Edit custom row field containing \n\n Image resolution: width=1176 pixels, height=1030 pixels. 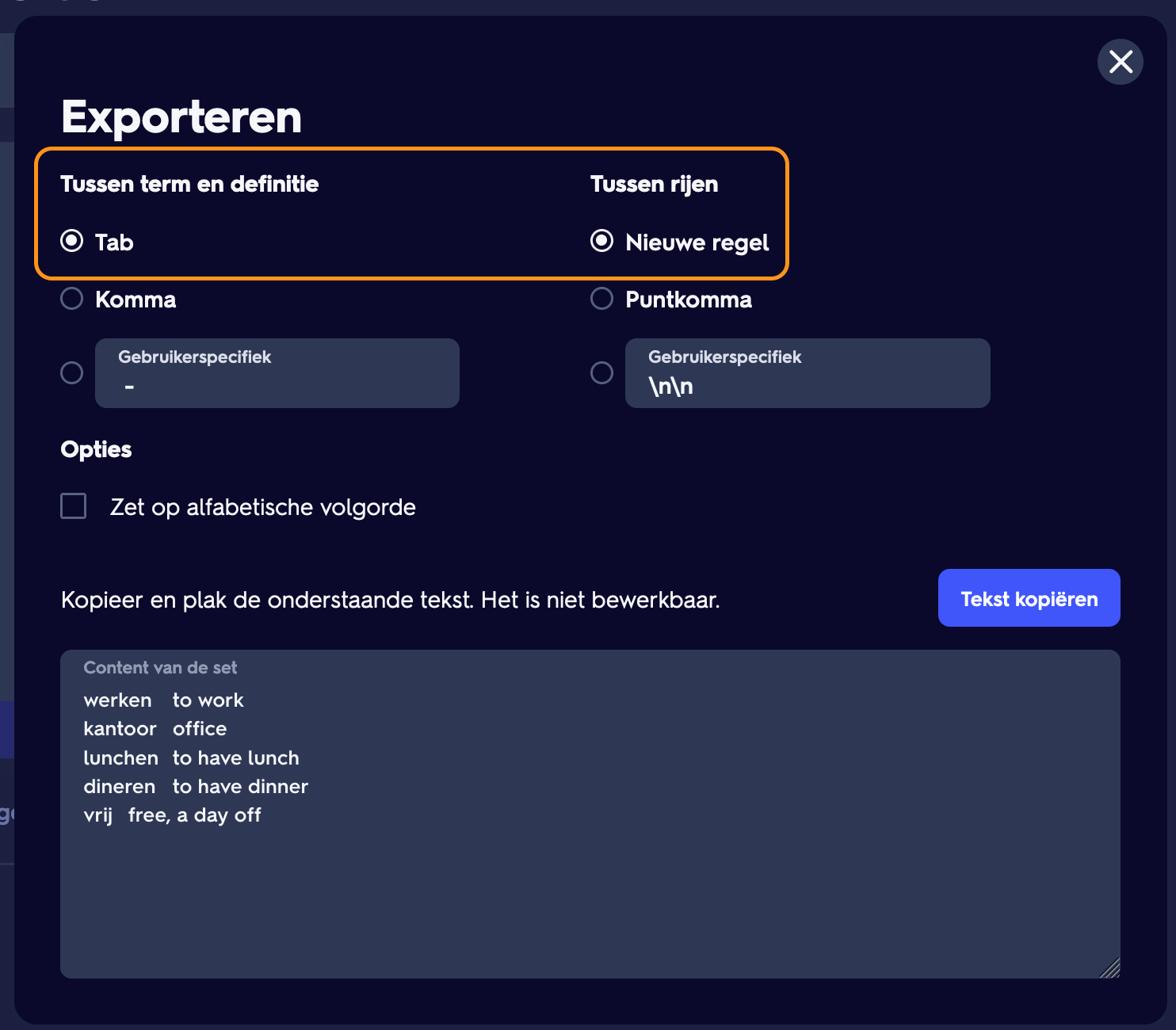(808, 373)
